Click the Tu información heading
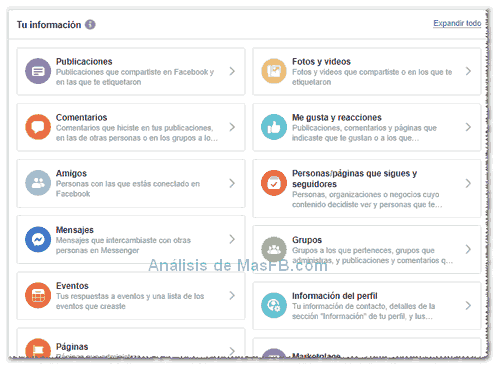The height and width of the screenshot is (370, 500). click(x=49, y=25)
